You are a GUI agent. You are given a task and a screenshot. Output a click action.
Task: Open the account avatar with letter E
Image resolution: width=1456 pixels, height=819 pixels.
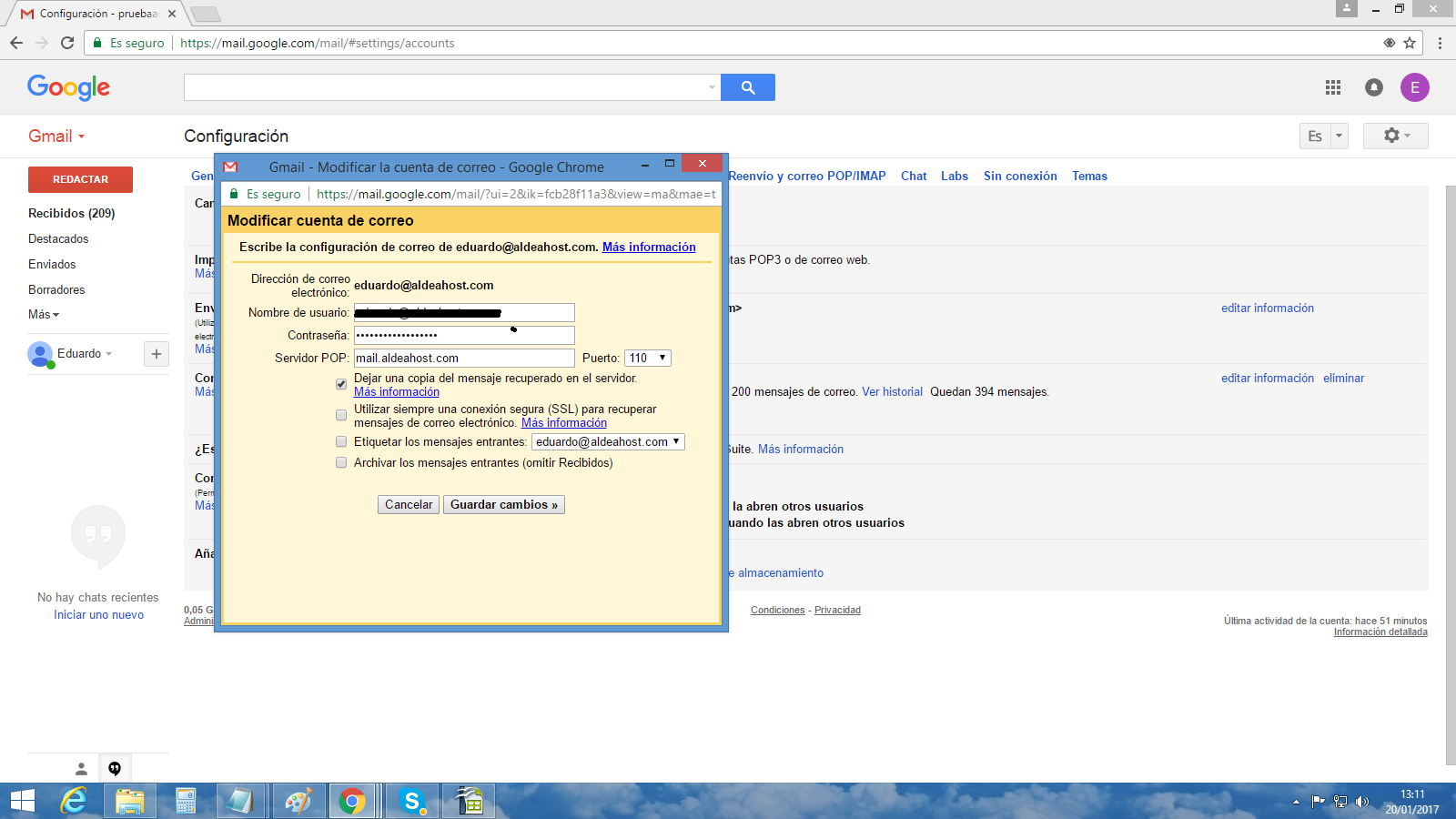click(1414, 87)
